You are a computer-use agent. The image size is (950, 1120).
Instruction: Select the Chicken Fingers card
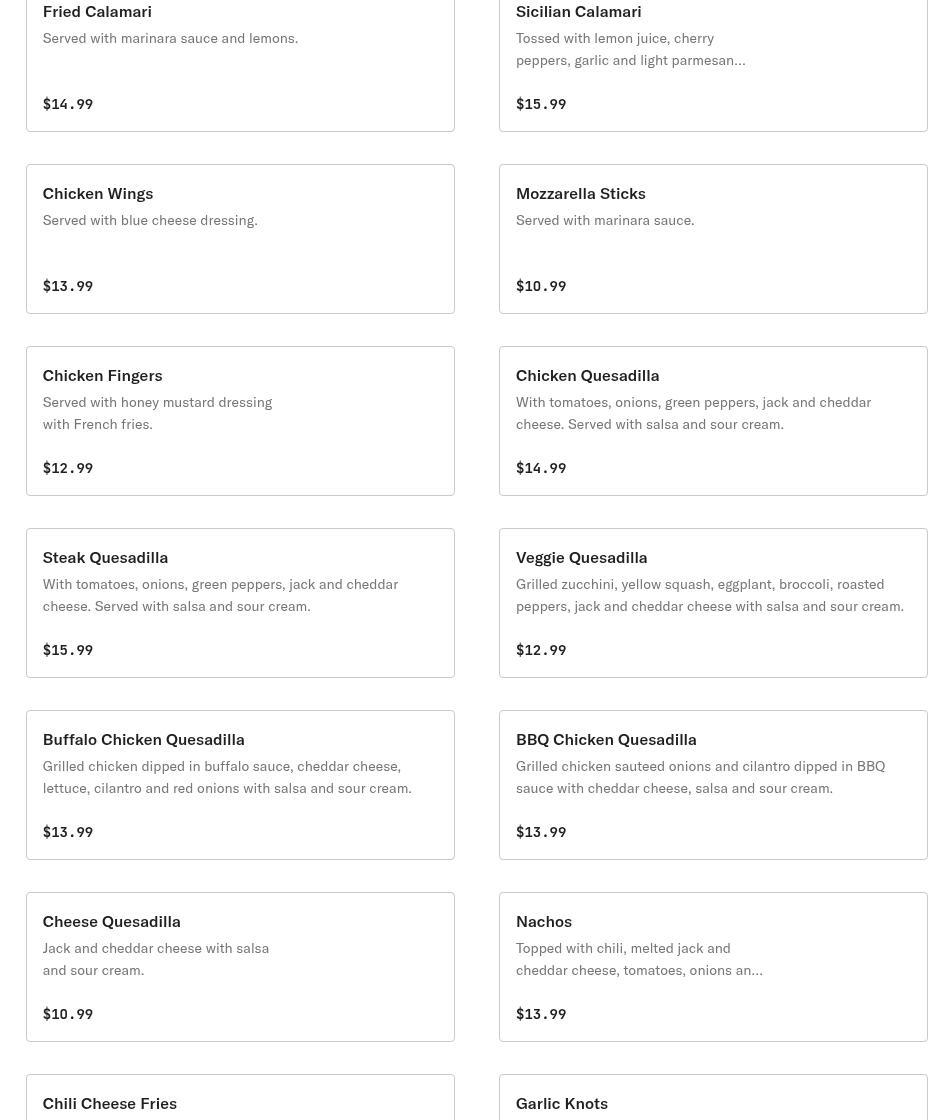click(240, 421)
